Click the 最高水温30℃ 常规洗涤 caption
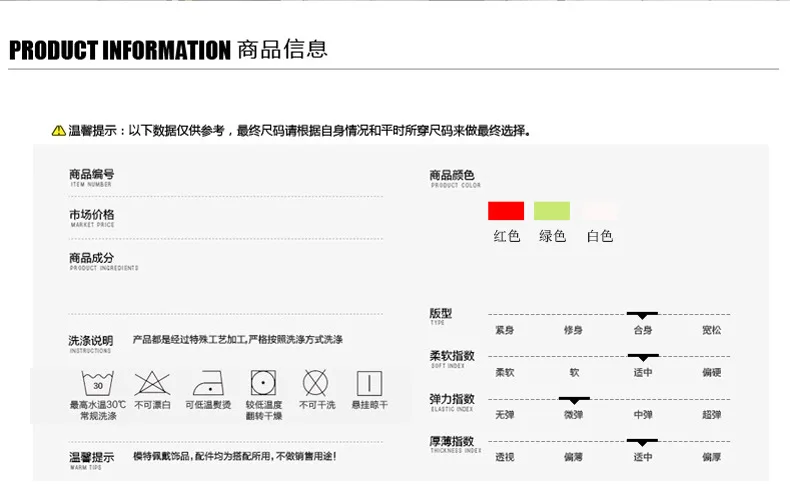The width and height of the screenshot is (790, 493). coord(98,410)
